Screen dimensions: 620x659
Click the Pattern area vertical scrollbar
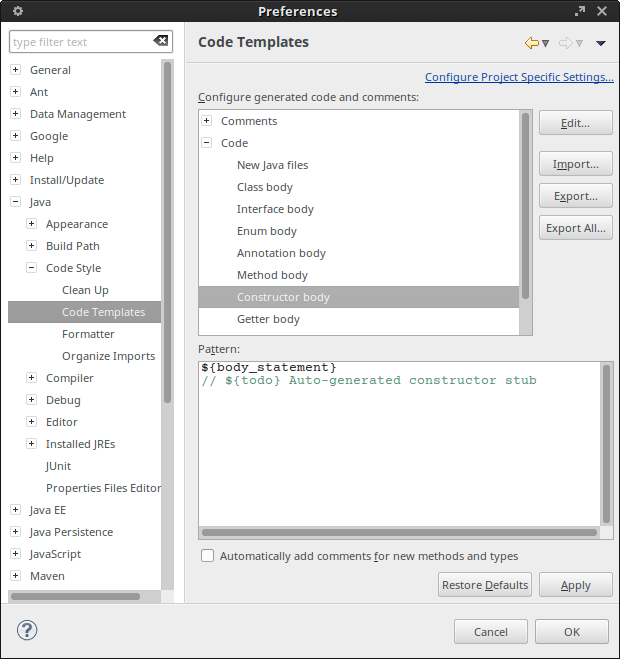click(x=606, y=444)
